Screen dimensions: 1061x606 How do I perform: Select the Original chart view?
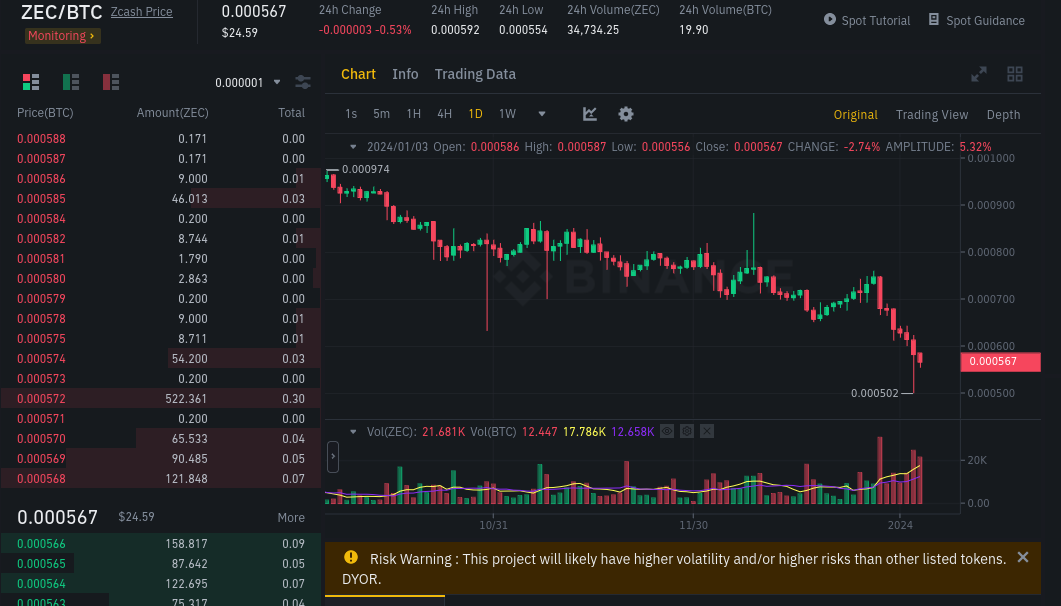tap(855, 115)
